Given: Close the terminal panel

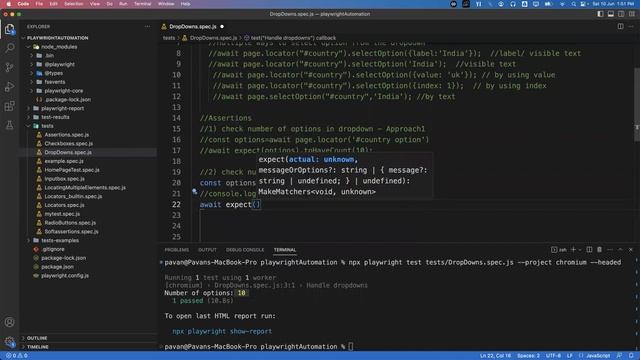Looking at the screenshot, I should tap(631, 249).
